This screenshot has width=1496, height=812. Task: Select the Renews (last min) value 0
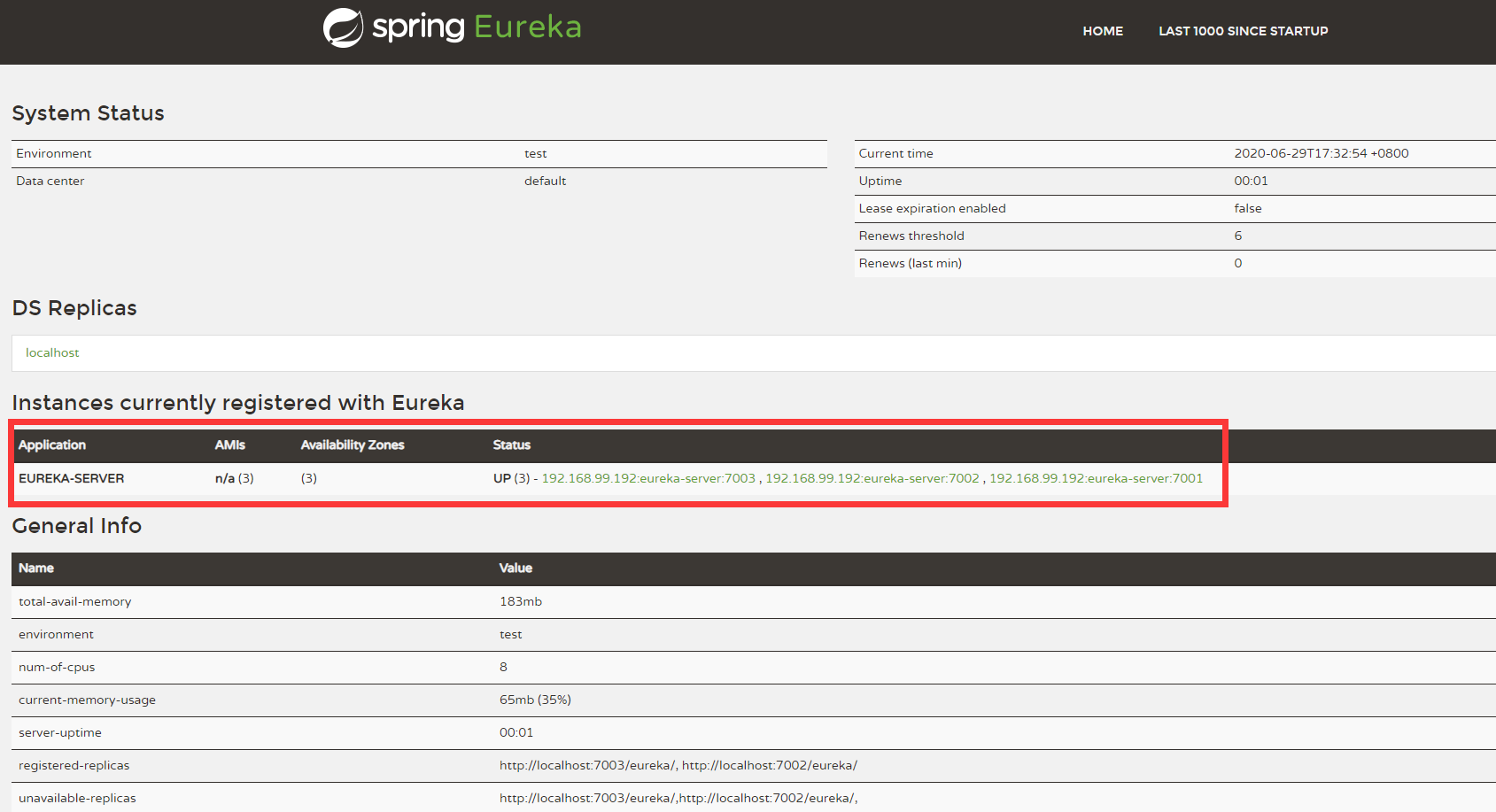(1238, 263)
